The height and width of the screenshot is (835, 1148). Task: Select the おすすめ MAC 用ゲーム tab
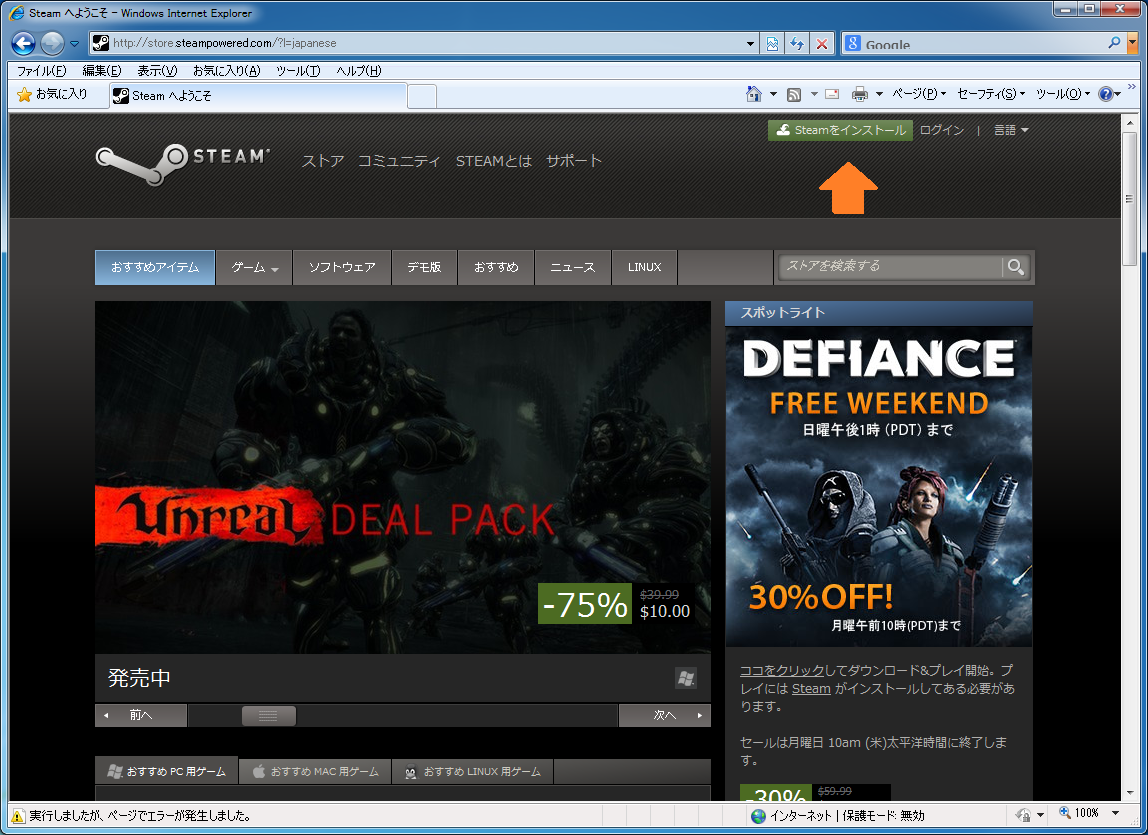click(x=316, y=771)
